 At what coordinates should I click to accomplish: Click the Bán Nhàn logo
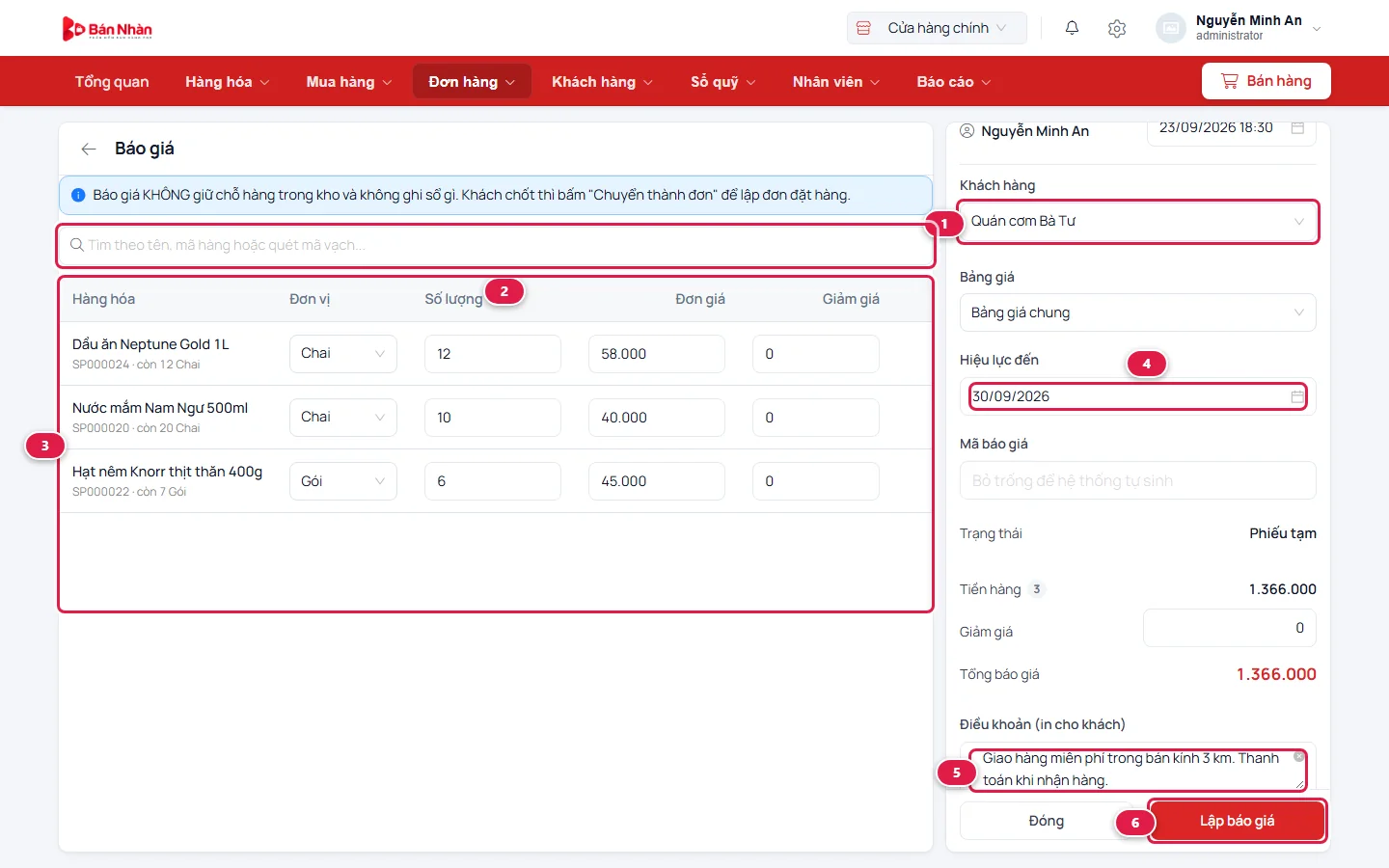pos(107,29)
